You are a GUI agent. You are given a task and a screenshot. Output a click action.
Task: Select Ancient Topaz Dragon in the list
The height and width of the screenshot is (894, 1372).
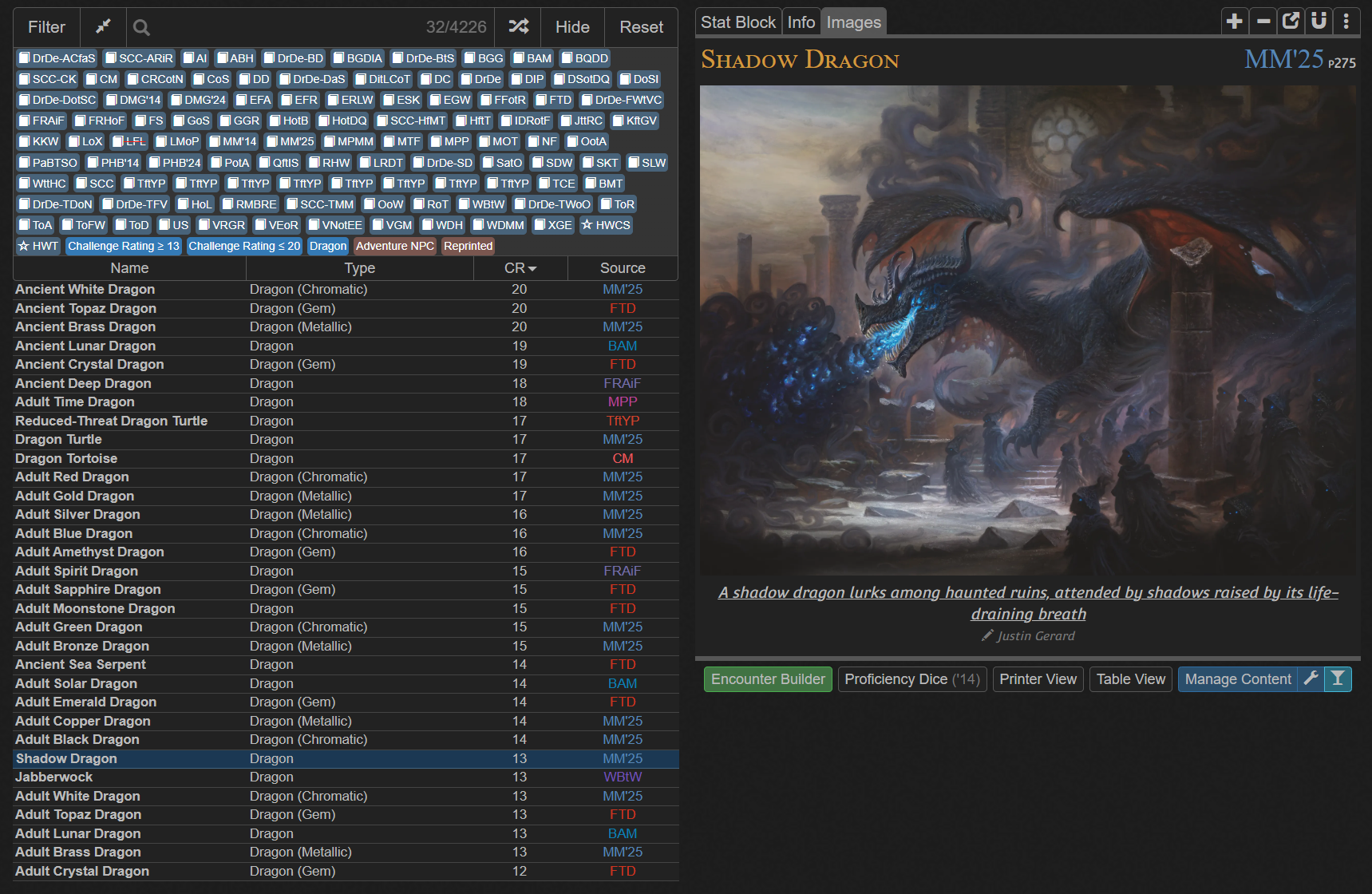tap(346, 309)
